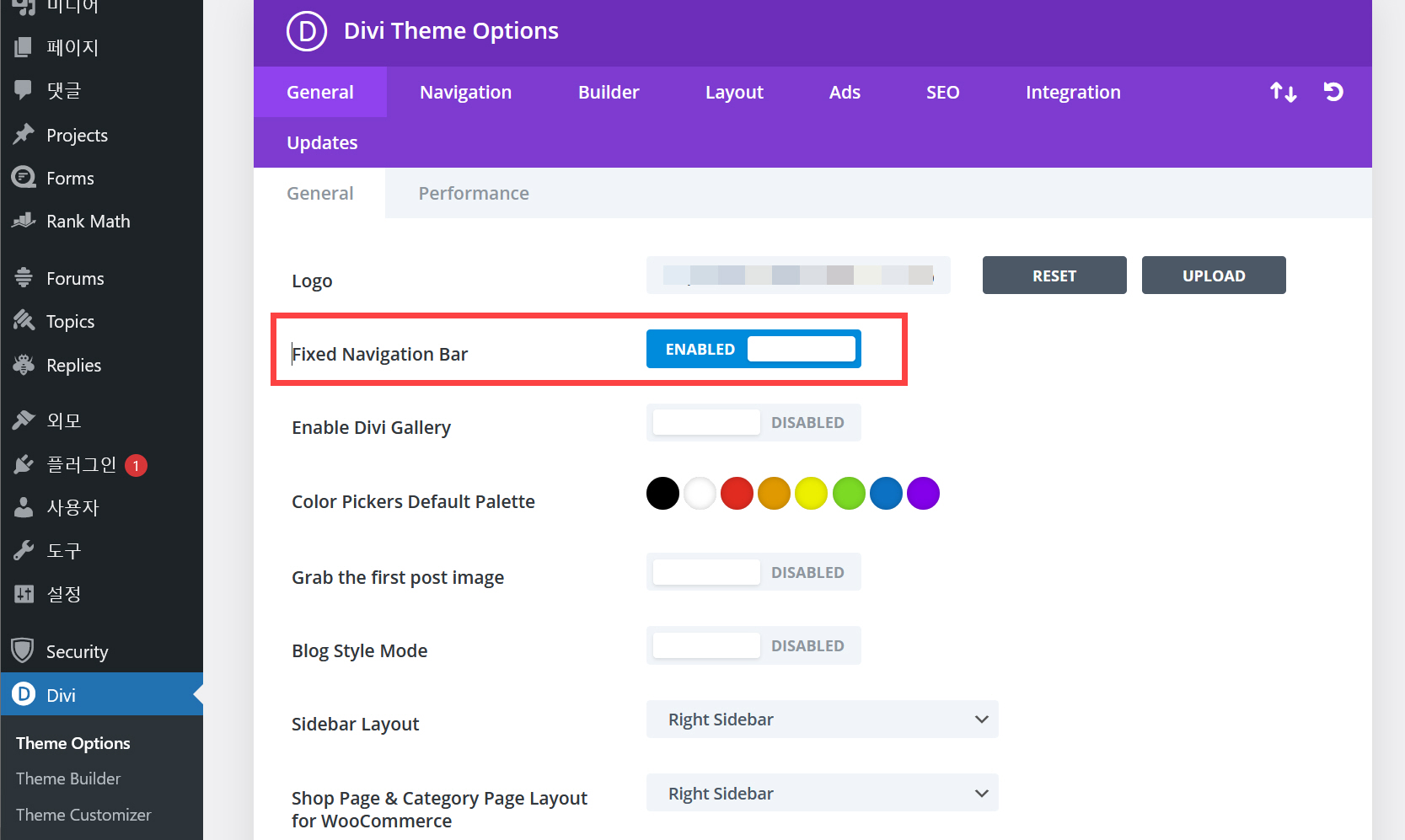The height and width of the screenshot is (840, 1405).
Task: Open Theme Options submenu link
Action: tap(73, 743)
